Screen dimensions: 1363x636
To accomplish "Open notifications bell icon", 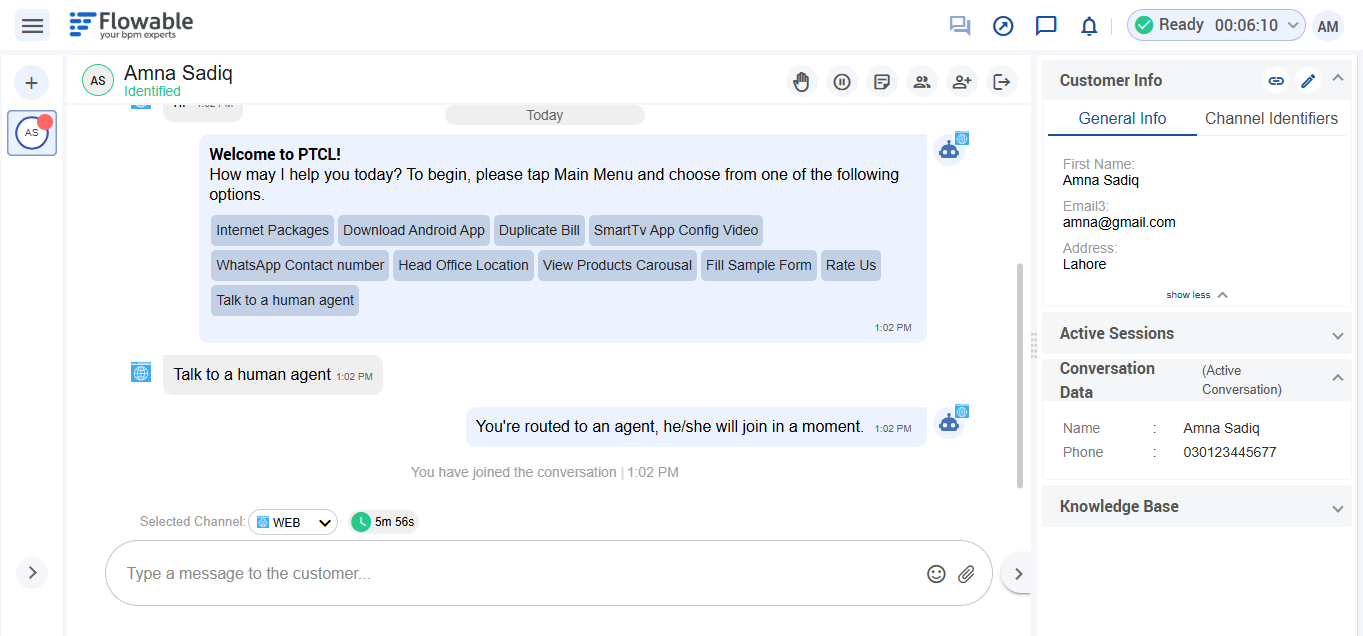I will point(1089,26).
